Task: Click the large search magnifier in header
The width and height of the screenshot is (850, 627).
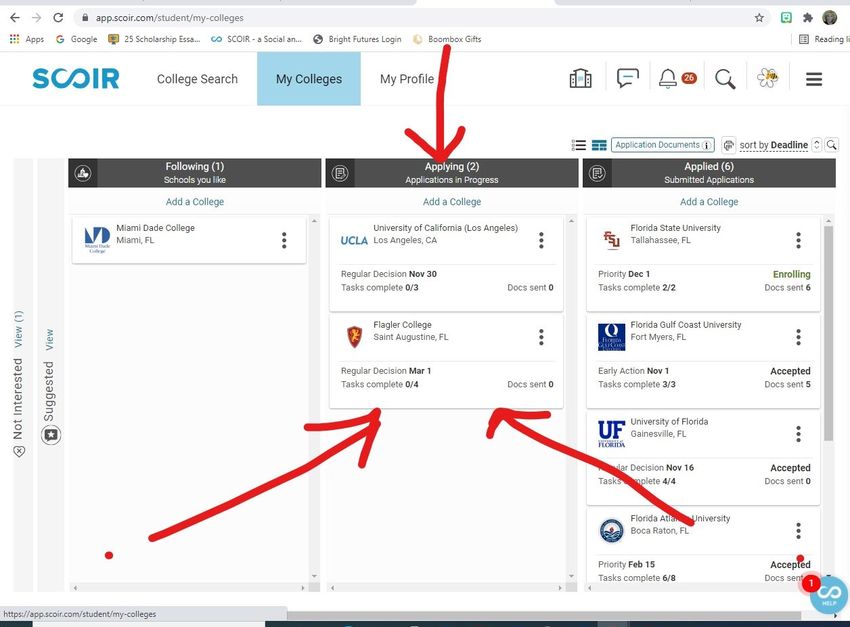Action: pyautogui.click(x=725, y=79)
